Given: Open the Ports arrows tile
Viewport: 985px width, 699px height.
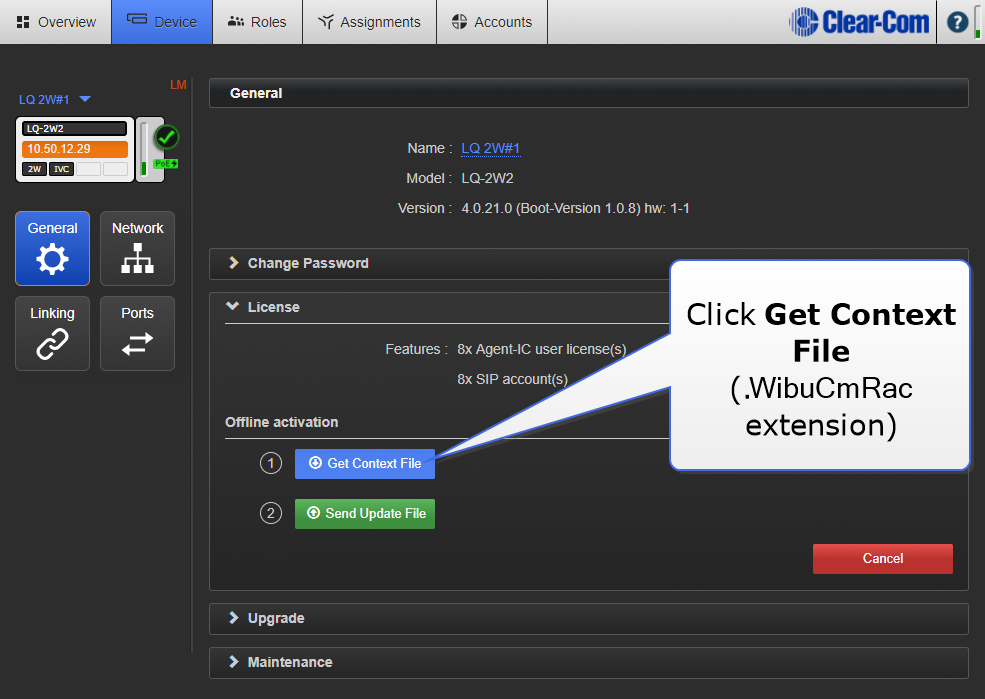Looking at the screenshot, I should [x=137, y=333].
